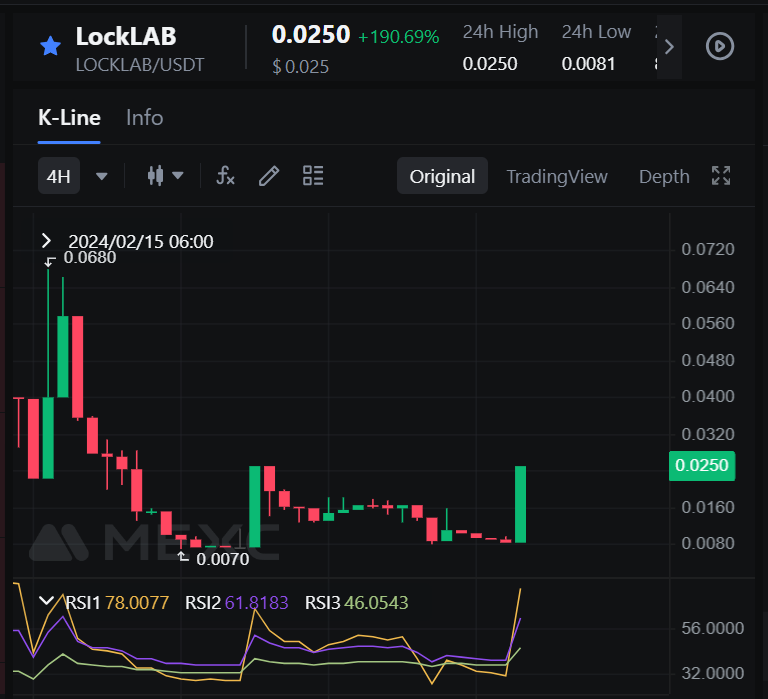Image resolution: width=768 pixels, height=699 pixels.
Task: Select the Original chart view
Action: tap(442, 176)
